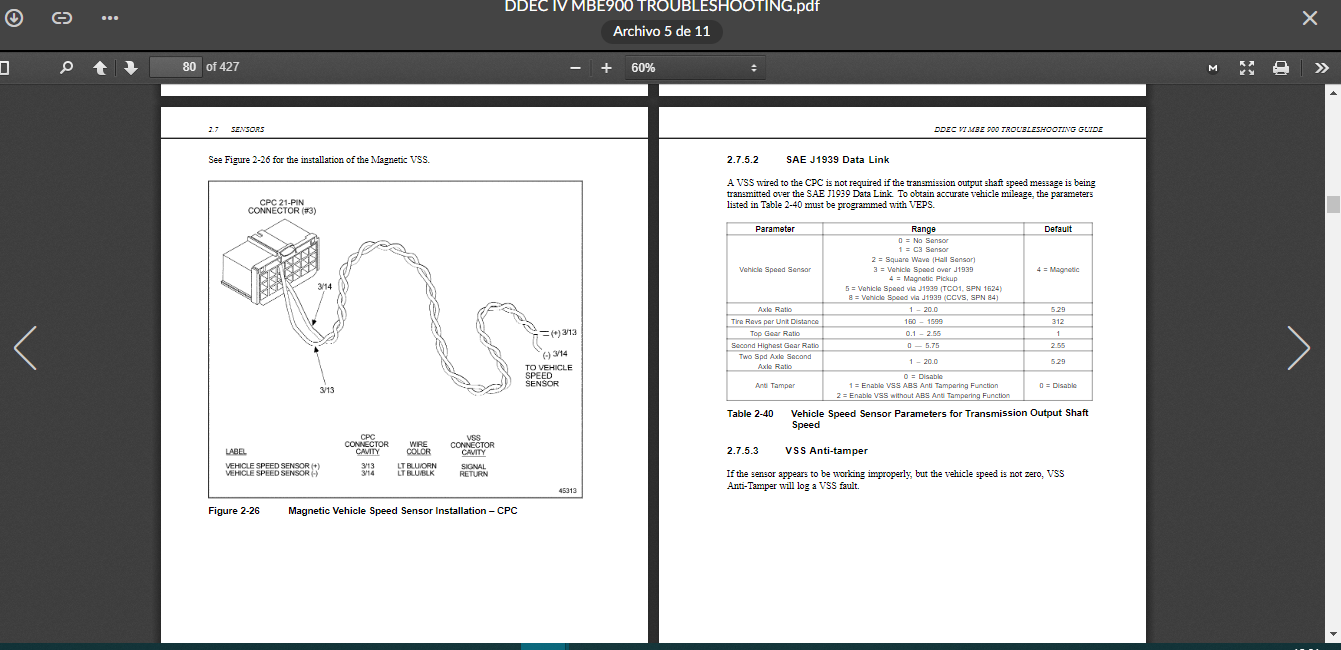Click the range value '160 – 1599'

(923, 321)
